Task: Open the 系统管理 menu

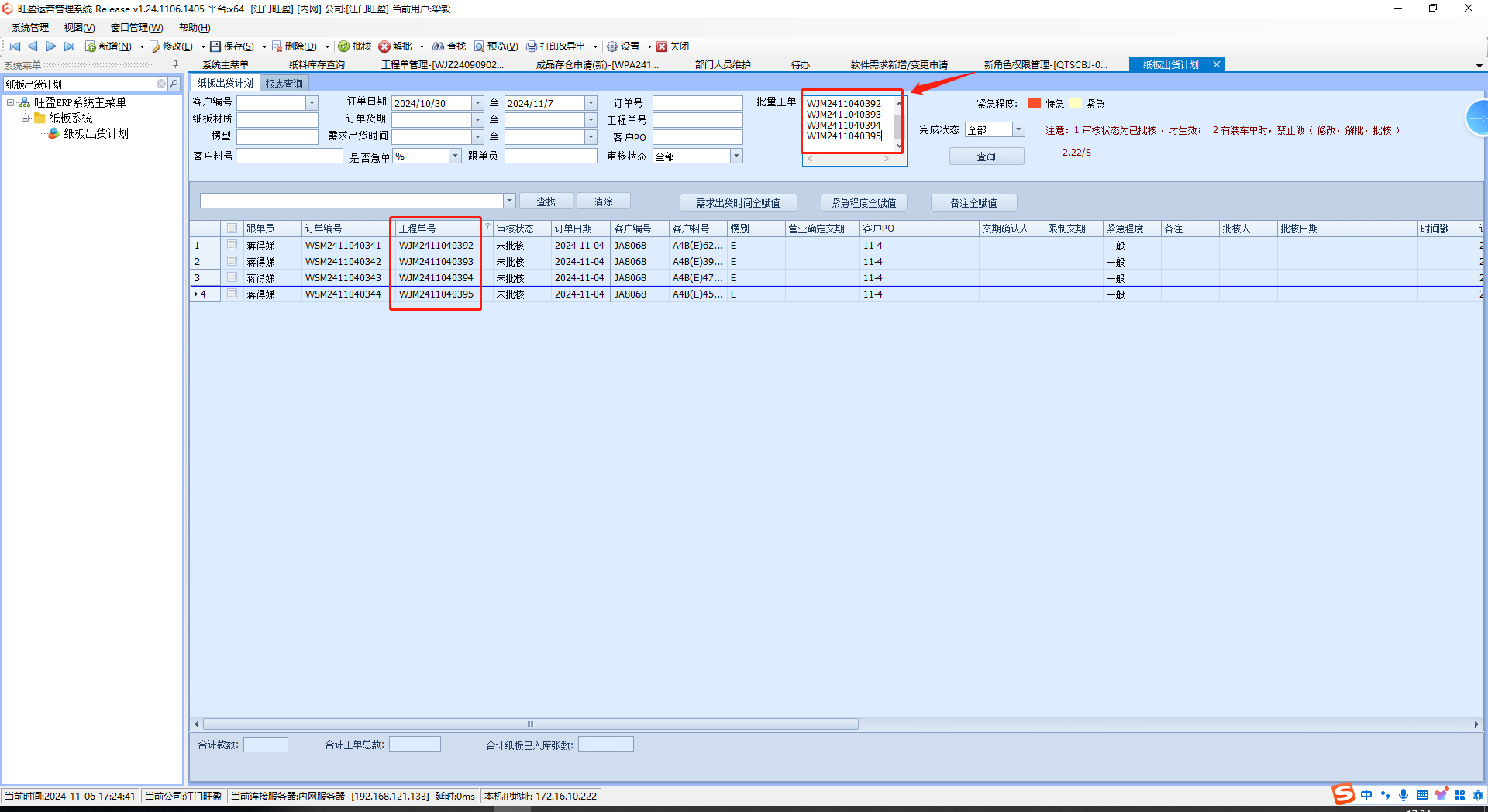Action: 30,27
